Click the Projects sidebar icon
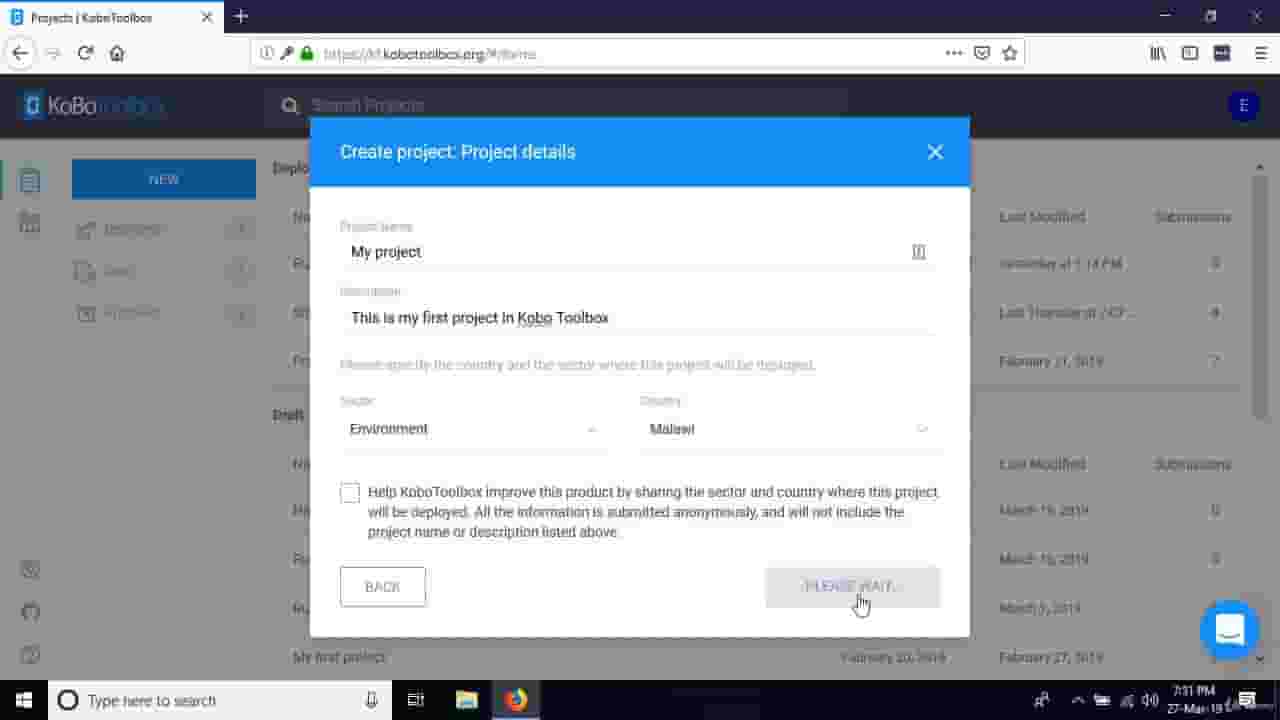 click(x=30, y=180)
